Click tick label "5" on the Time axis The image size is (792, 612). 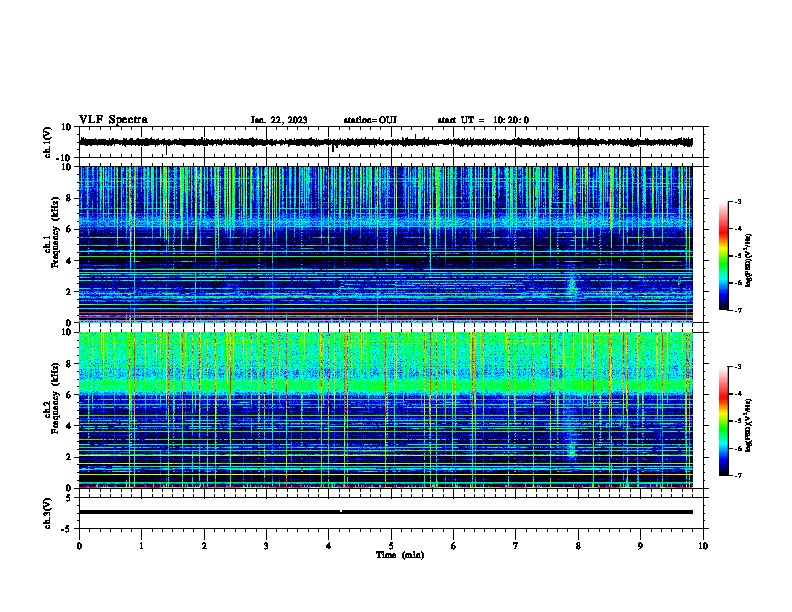point(391,546)
